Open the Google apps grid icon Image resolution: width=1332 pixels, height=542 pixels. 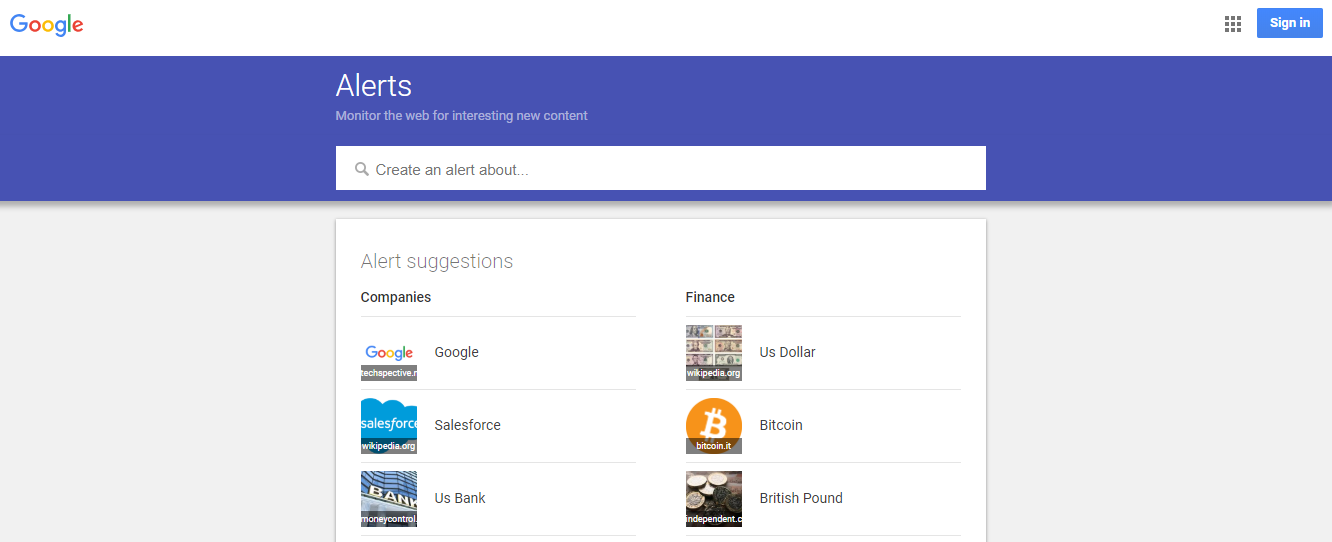1233,24
